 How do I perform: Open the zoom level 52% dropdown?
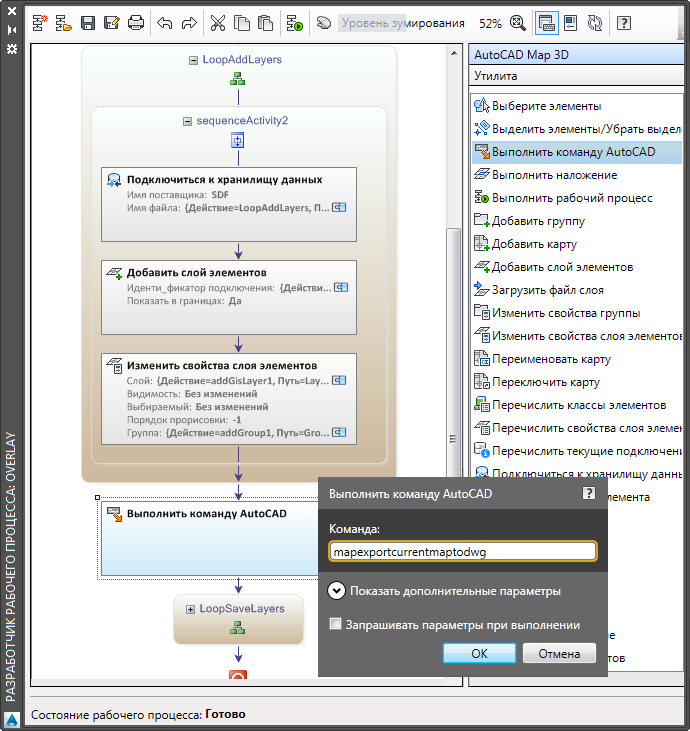pyautogui.click(x=490, y=23)
